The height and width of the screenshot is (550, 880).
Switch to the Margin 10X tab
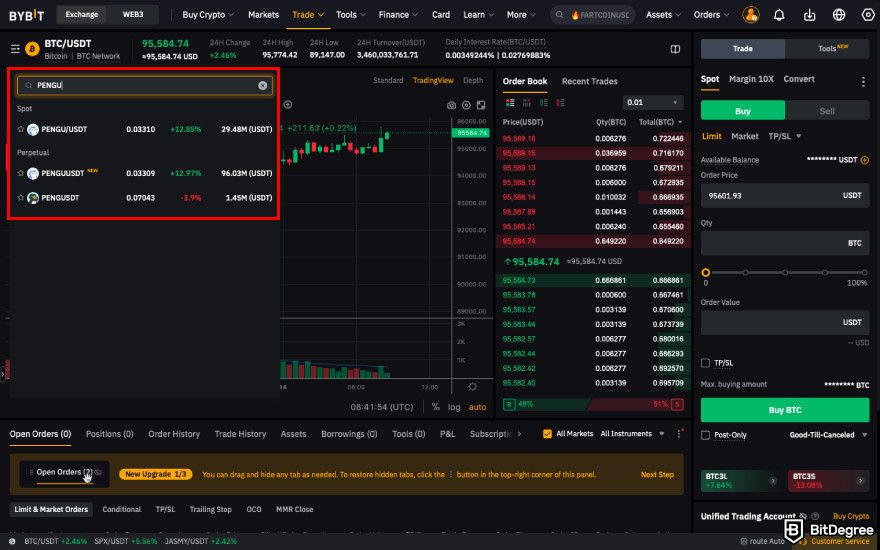(751, 79)
